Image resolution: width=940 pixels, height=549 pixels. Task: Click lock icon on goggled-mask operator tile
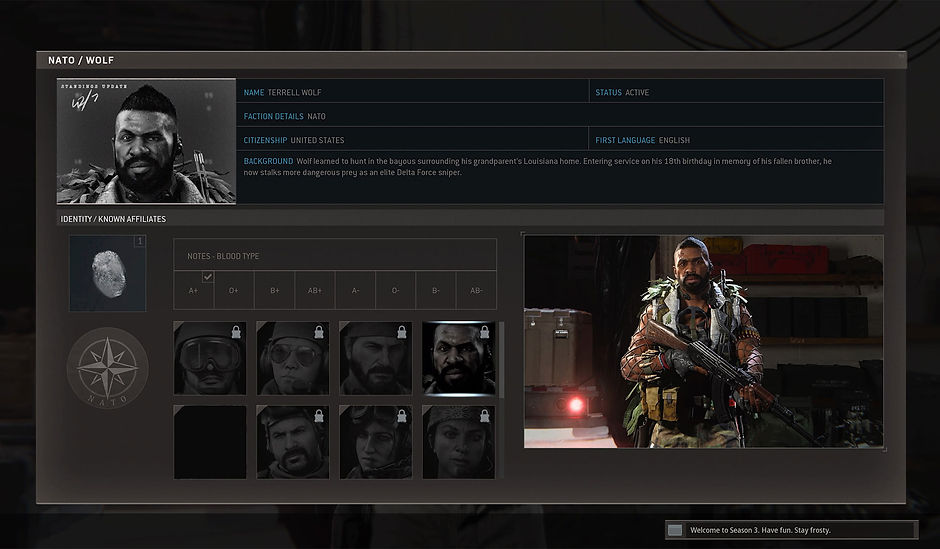pyautogui.click(x=236, y=331)
